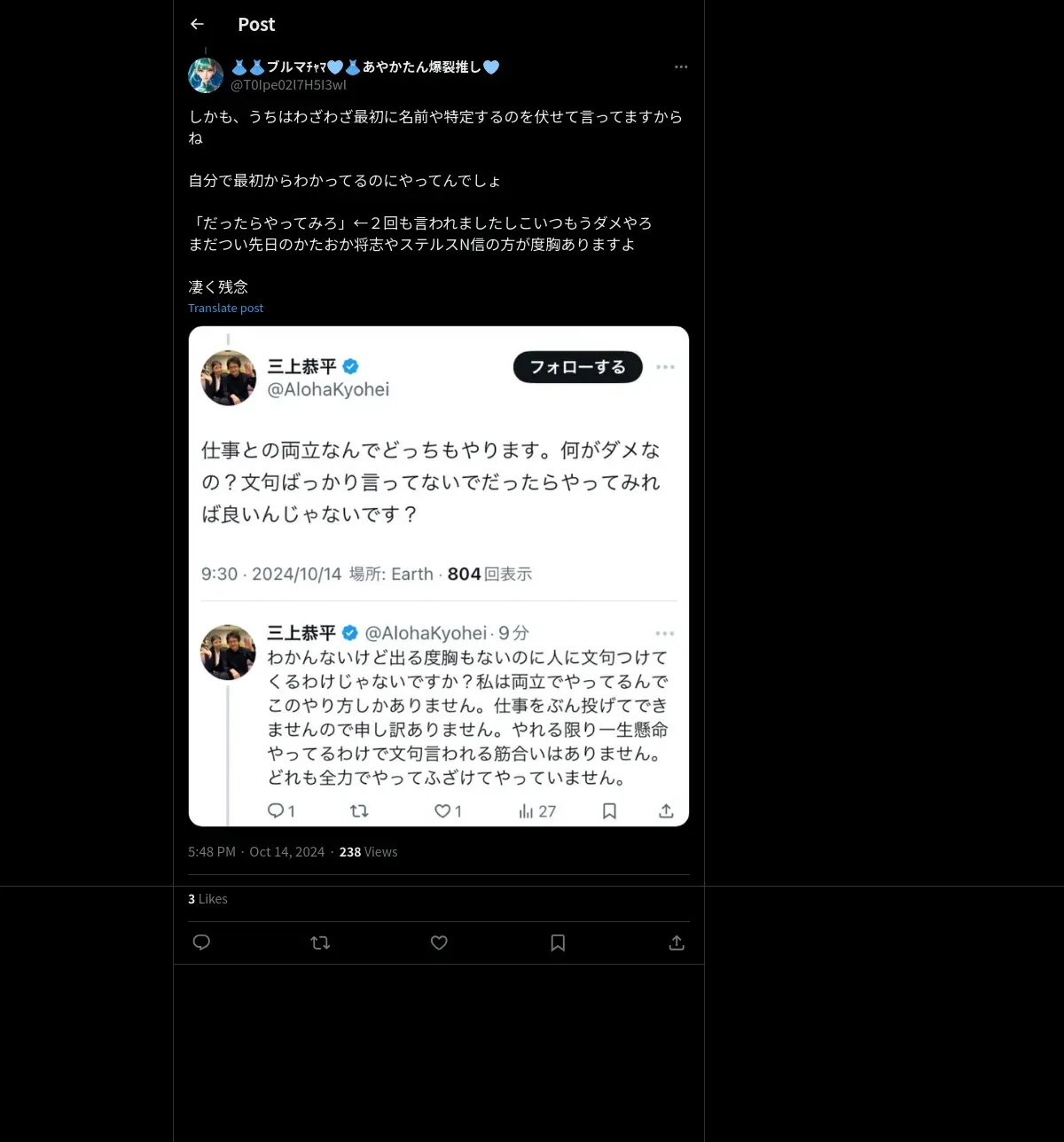The width and height of the screenshot is (1064, 1142).
Task: View the 3 Likes list
Action: click(207, 898)
